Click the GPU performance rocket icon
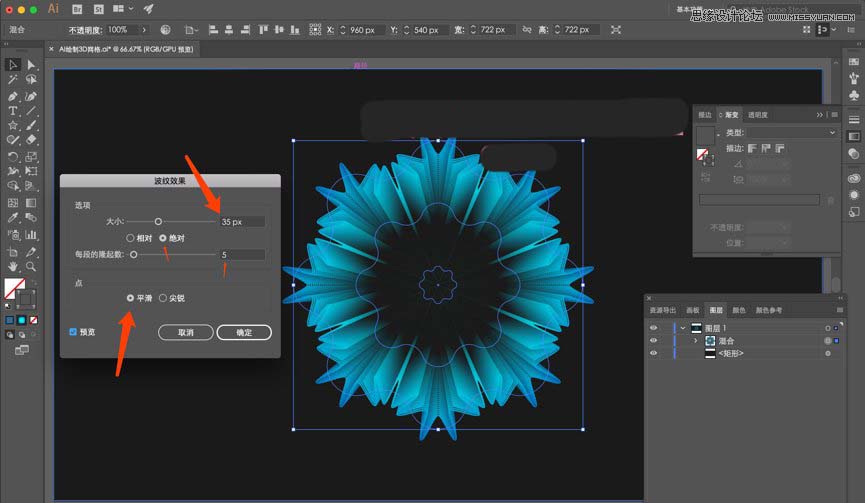The height and width of the screenshot is (503, 865). (x=148, y=9)
